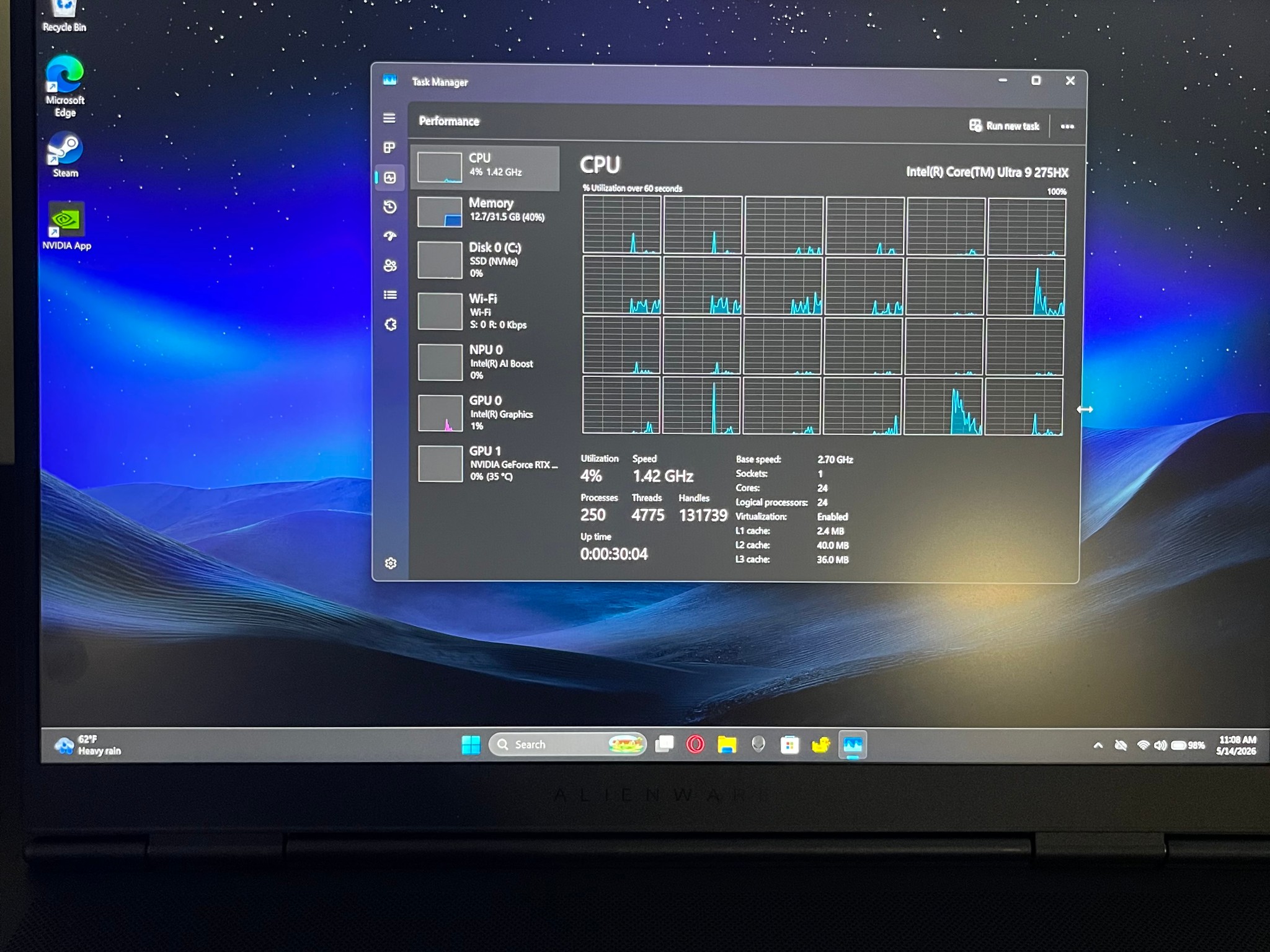Select the Disk 0 (C:) entry

coord(486,260)
